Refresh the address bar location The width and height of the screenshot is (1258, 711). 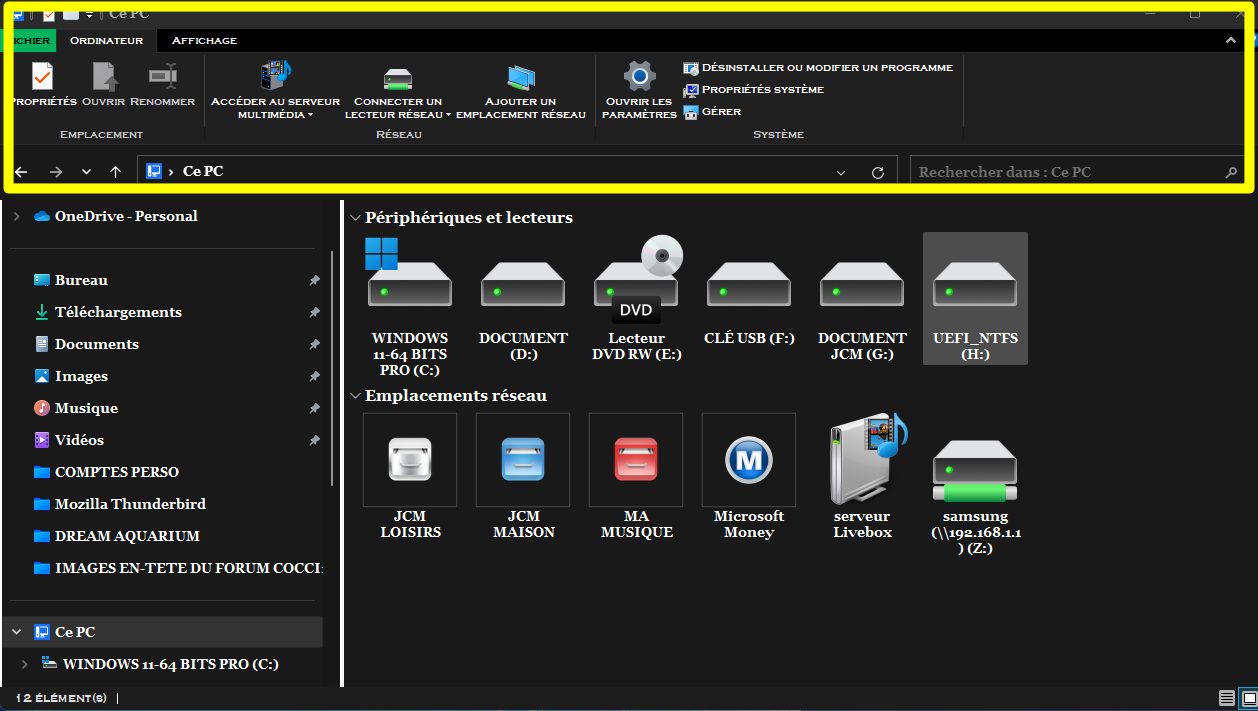(x=877, y=172)
